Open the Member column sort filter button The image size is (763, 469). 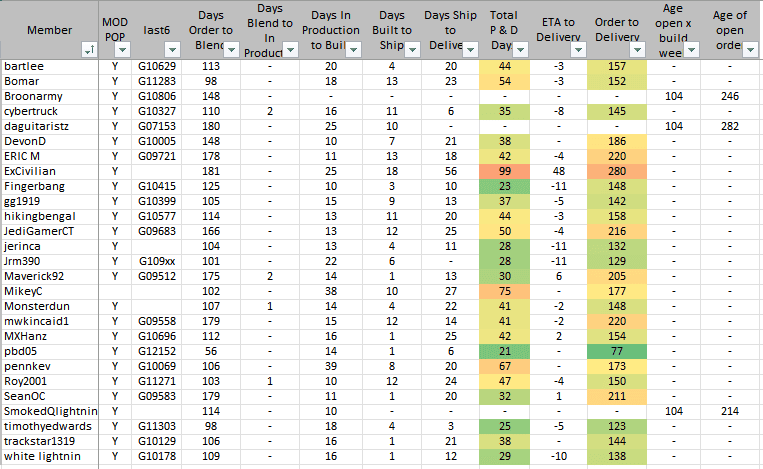click(x=87, y=49)
